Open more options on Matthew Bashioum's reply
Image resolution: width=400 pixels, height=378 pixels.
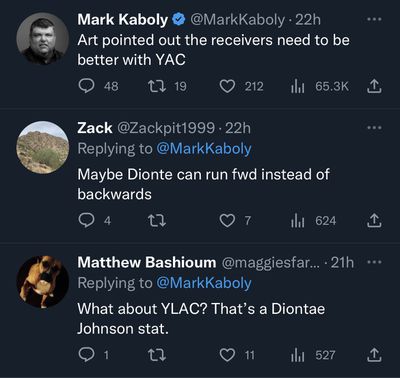tap(374, 262)
